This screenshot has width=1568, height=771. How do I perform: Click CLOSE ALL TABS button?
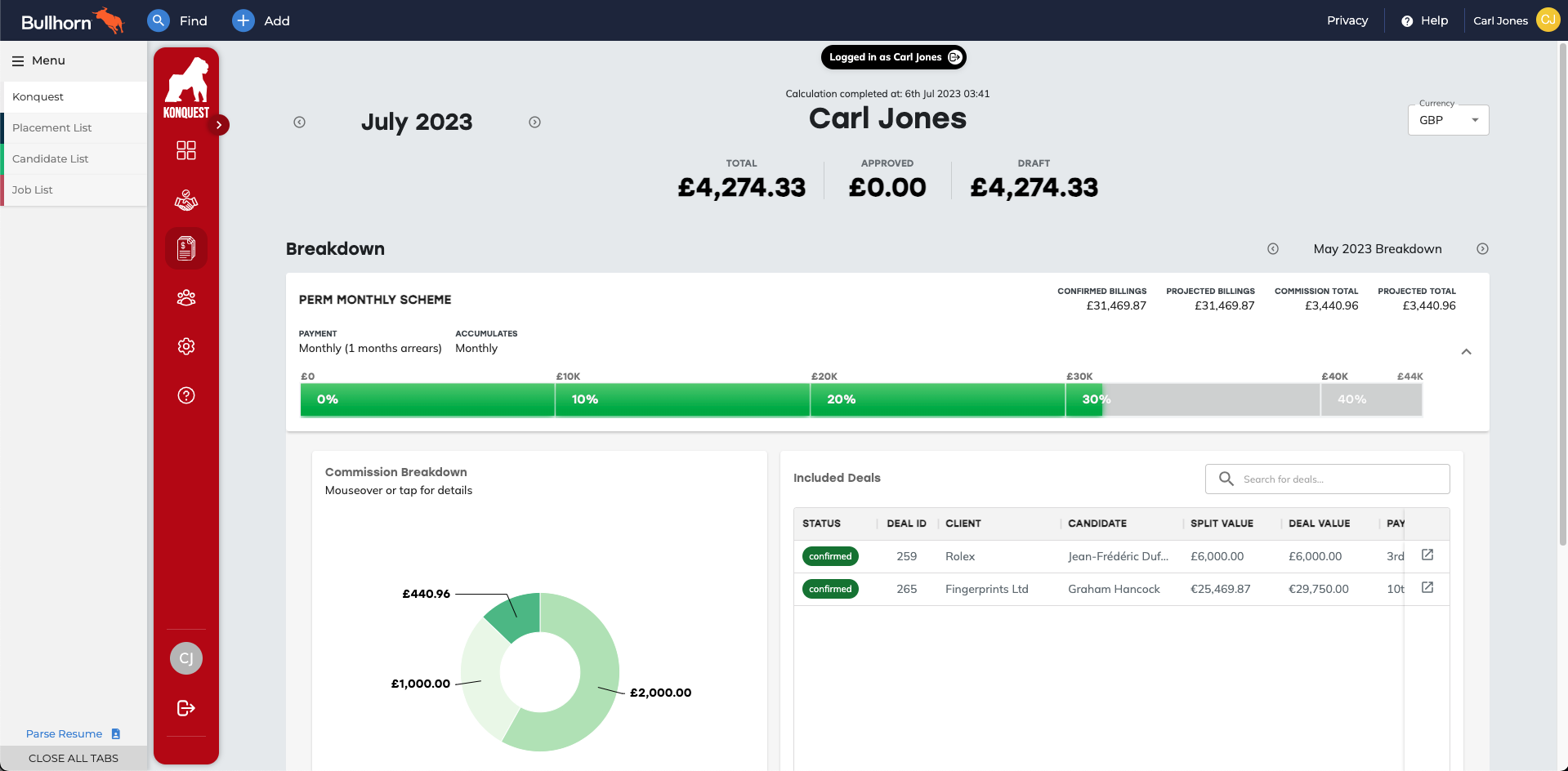coord(74,758)
